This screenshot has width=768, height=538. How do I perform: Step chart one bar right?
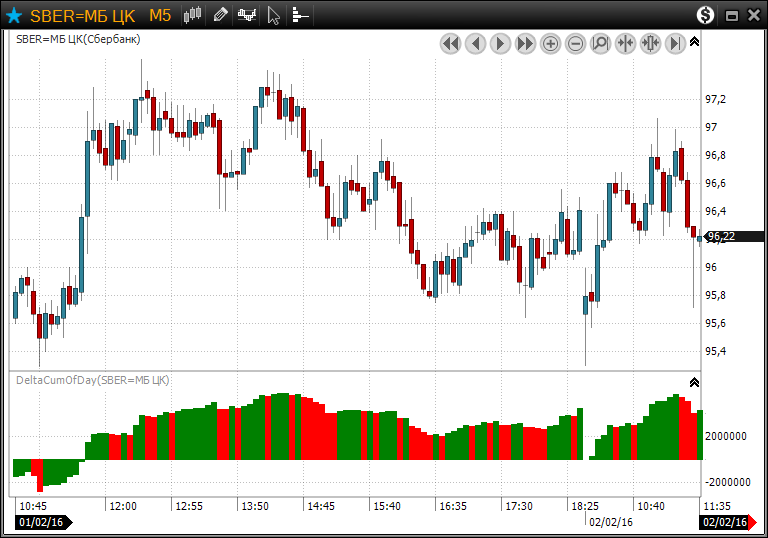(500, 44)
